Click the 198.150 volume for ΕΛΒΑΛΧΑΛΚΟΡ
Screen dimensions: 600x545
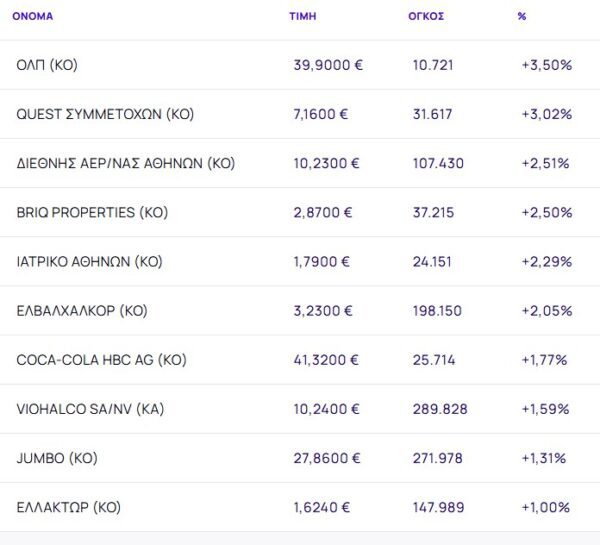[x=437, y=310]
